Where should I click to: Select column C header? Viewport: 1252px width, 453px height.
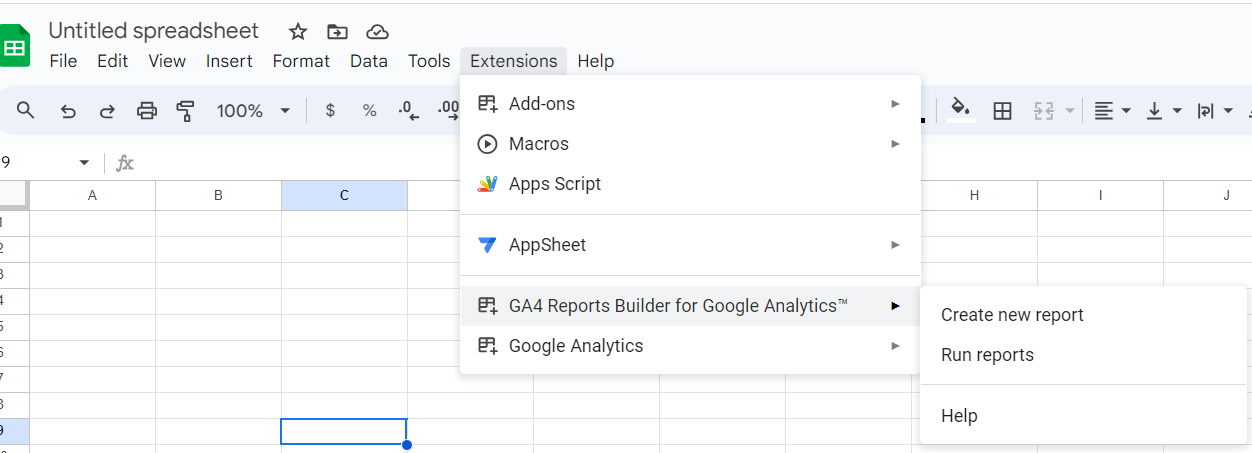tap(344, 196)
